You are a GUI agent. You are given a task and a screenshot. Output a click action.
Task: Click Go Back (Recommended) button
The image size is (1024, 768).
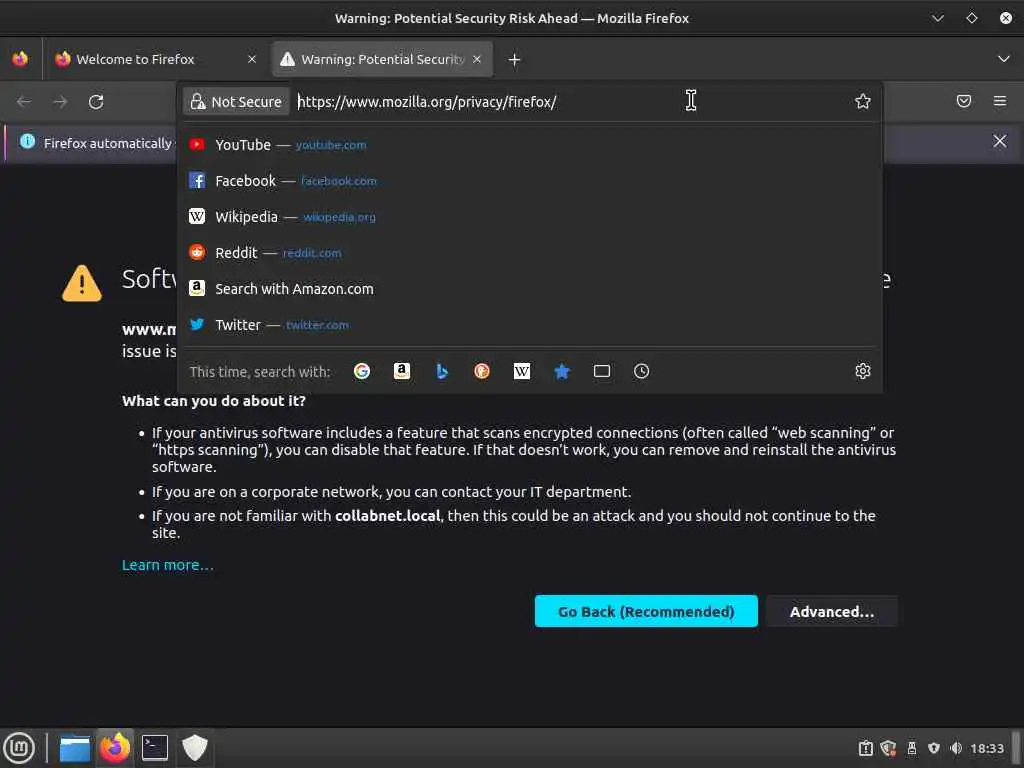tap(646, 612)
